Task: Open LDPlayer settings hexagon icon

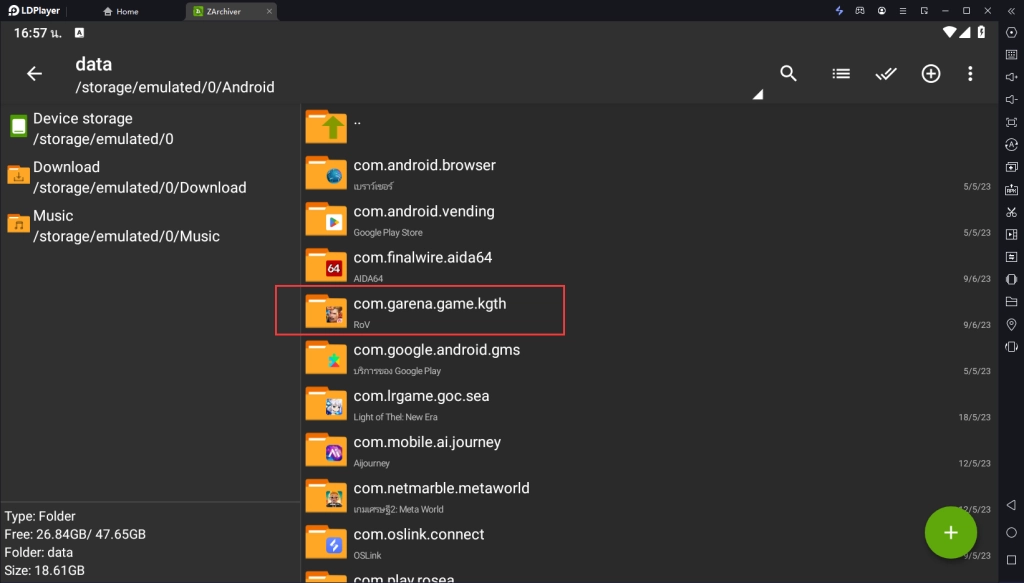Action: (x=1011, y=33)
